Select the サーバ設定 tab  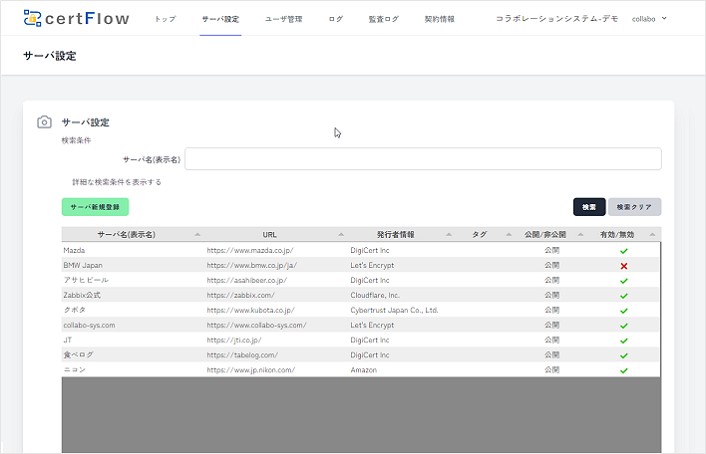click(x=220, y=19)
